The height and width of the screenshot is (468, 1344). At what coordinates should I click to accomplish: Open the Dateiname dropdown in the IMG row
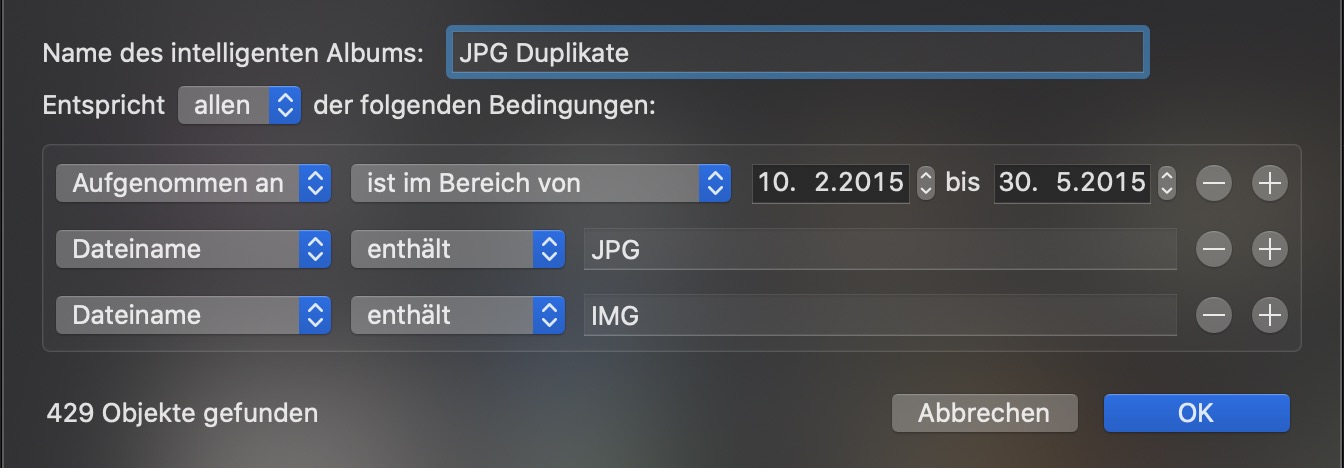[x=194, y=315]
